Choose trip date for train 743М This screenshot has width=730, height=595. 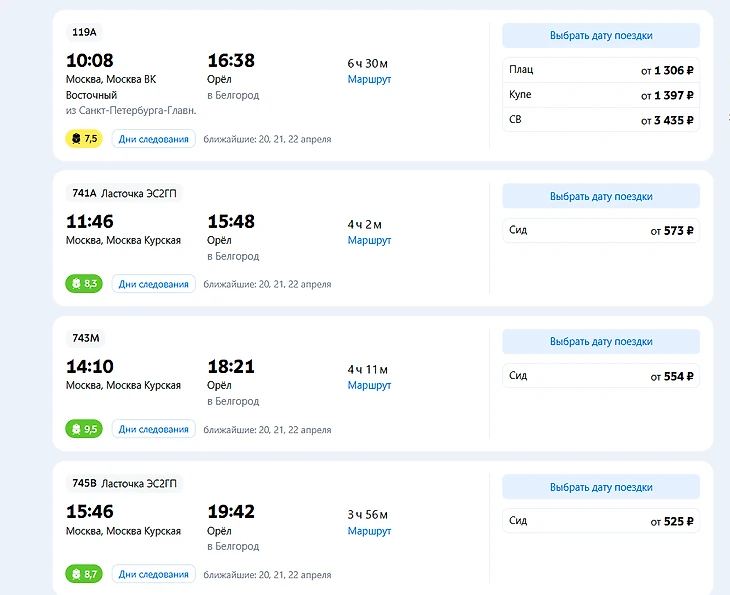601,342
